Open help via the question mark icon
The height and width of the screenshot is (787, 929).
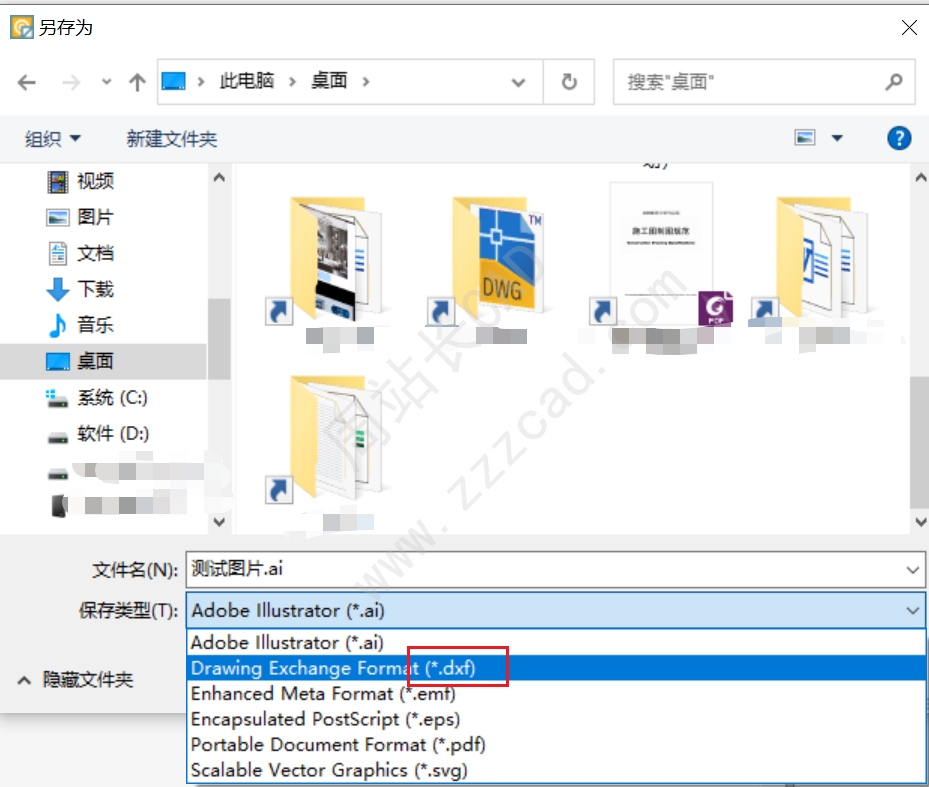click(898, 138)
